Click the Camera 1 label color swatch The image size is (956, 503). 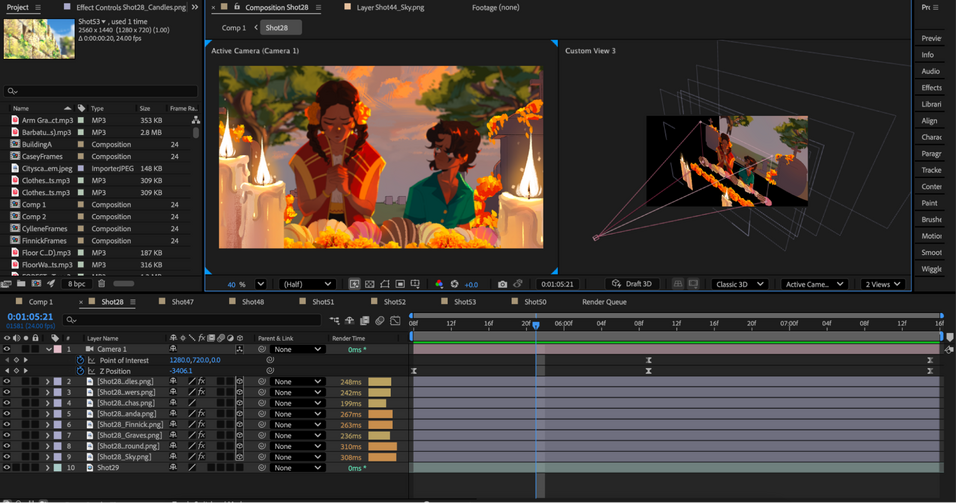tap(57, 349)
